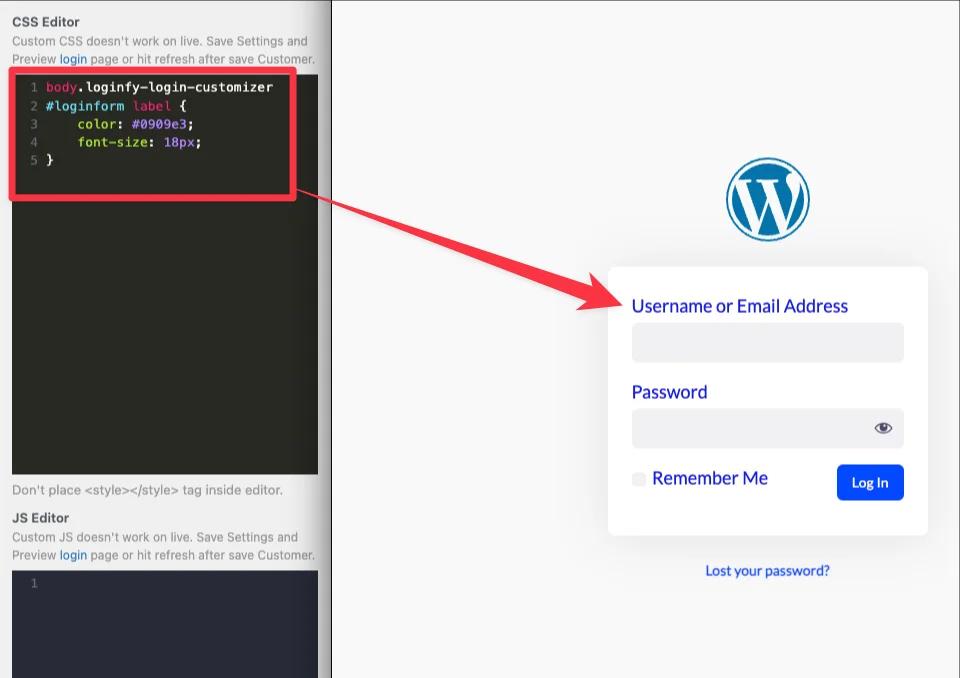Image resolution: width=960 pixels, height=678 pixels.
Task: Focus the Password input field
Action: (768, 428)
